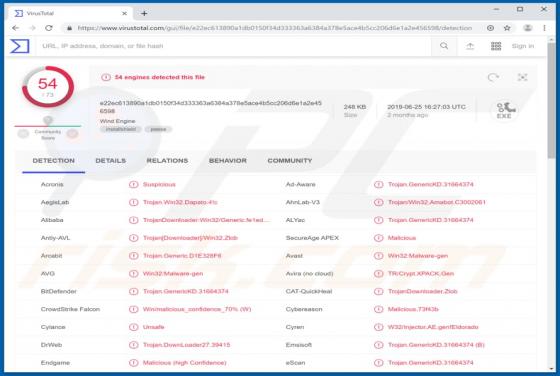Screen dimensions: 560x376
Task: Click Cybereason's Malicious result
Action: click(x=413, y=309)
